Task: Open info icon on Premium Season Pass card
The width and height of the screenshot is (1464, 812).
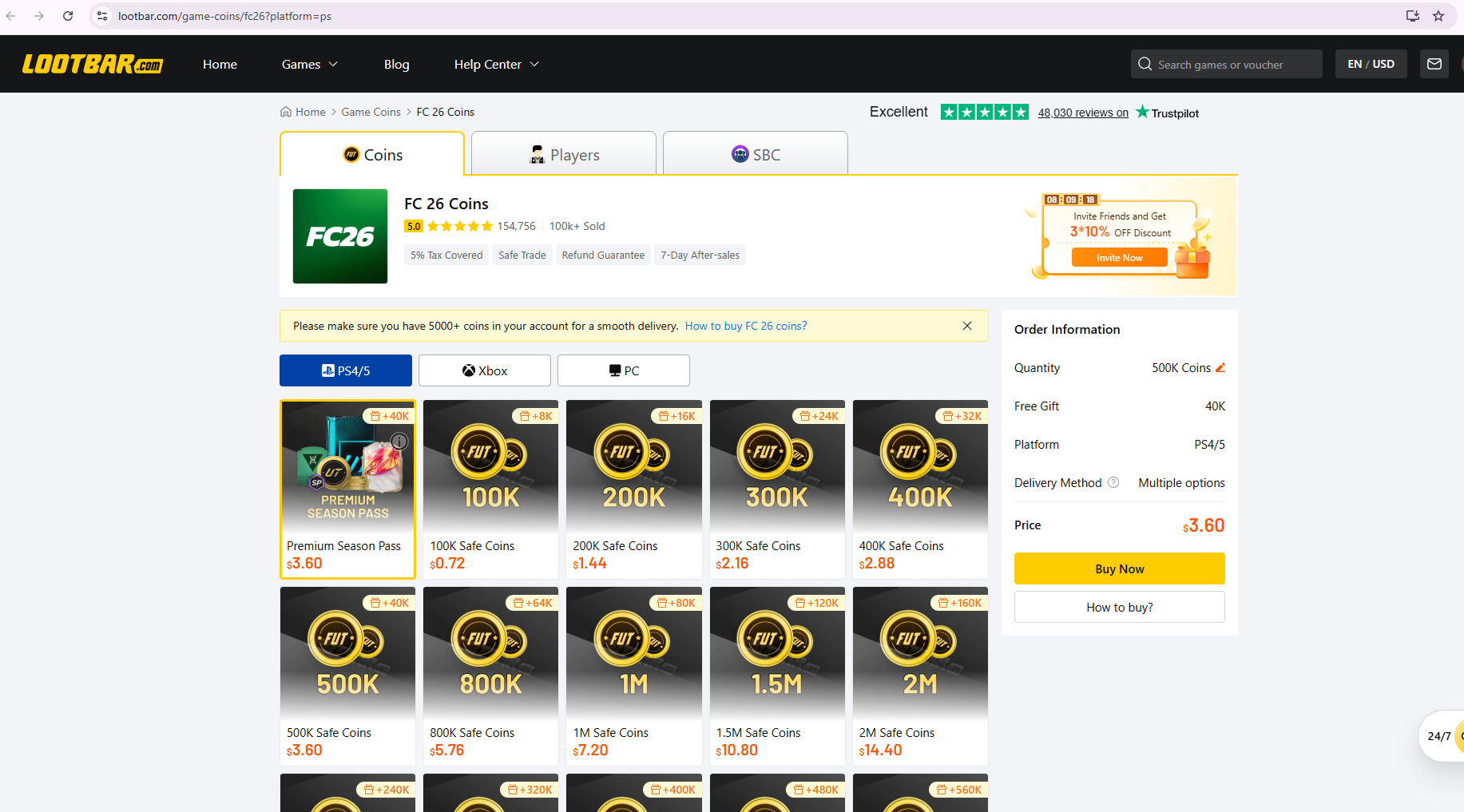Action: point(399,442)
